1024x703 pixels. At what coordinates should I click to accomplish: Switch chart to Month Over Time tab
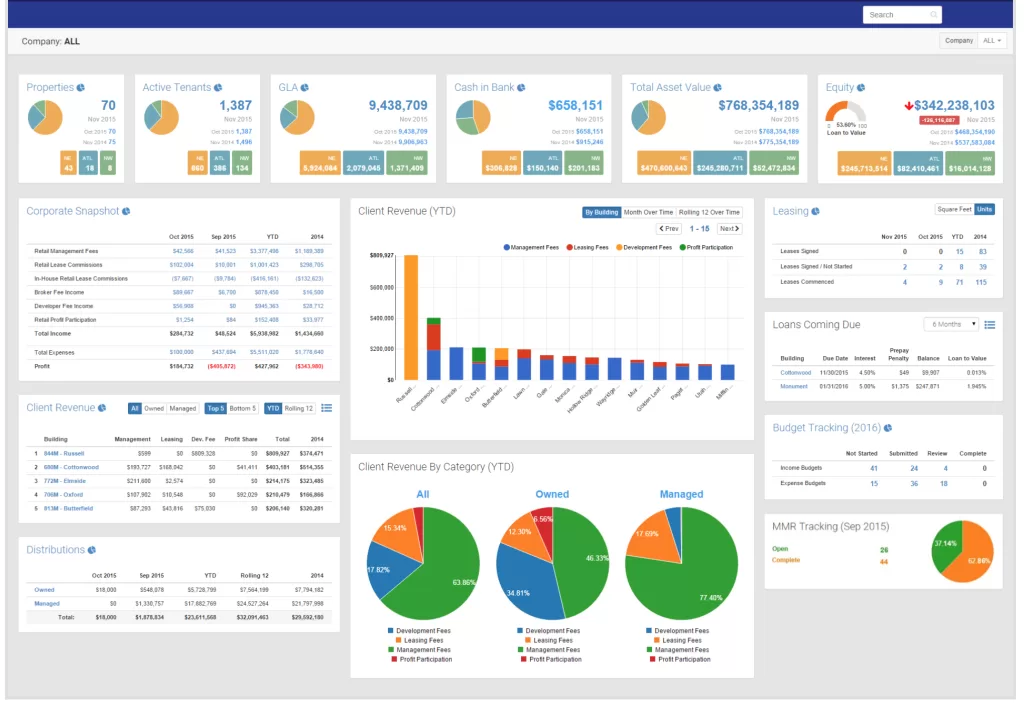coord(648,212)
